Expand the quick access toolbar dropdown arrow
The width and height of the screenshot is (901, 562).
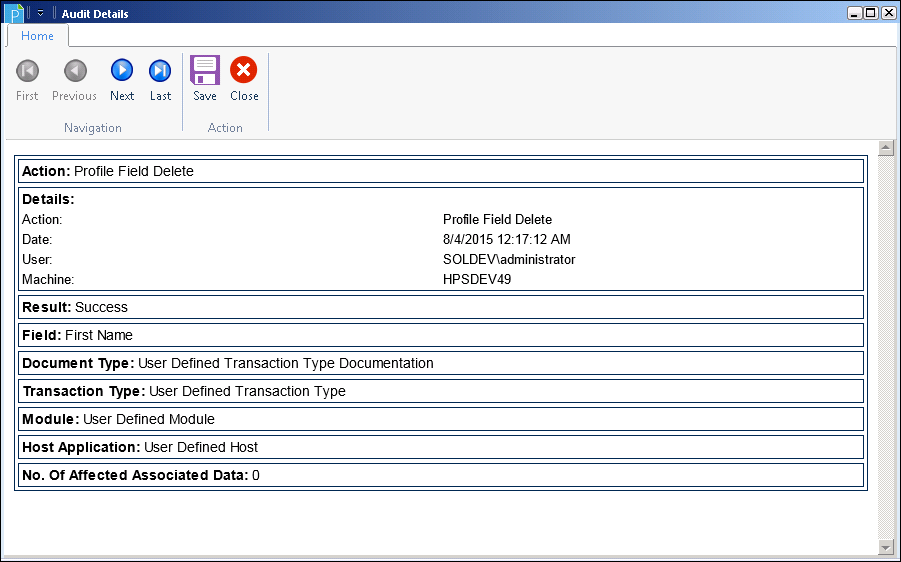[x=40, y=13]
